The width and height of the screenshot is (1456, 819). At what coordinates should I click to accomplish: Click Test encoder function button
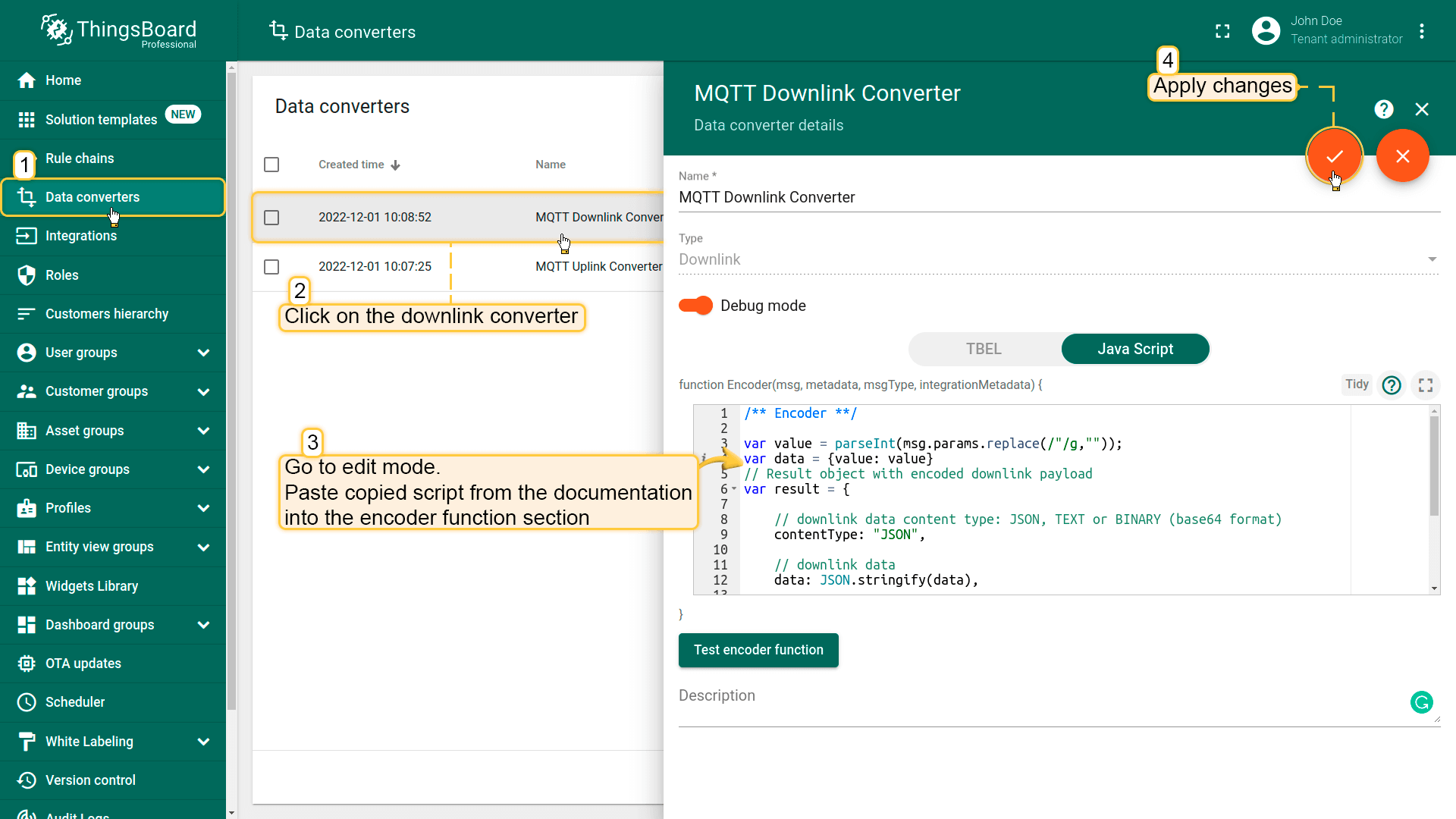(758, 650)
